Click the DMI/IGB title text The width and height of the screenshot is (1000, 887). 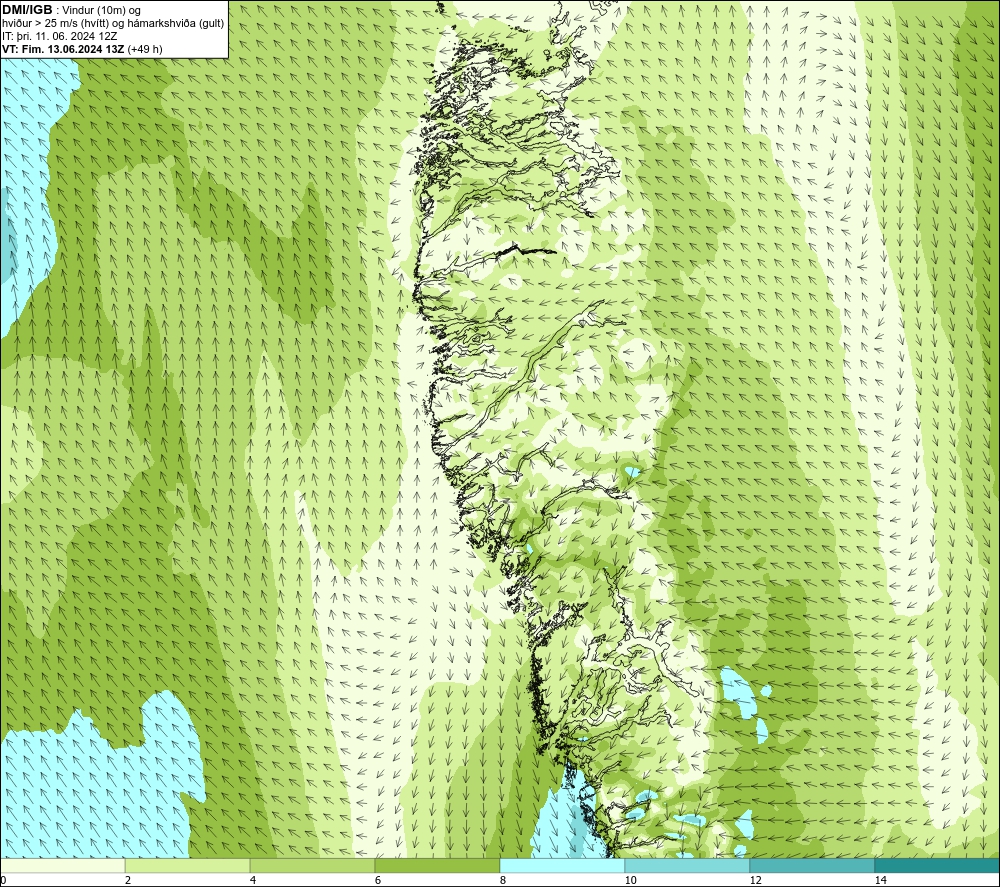coord(27,10)
